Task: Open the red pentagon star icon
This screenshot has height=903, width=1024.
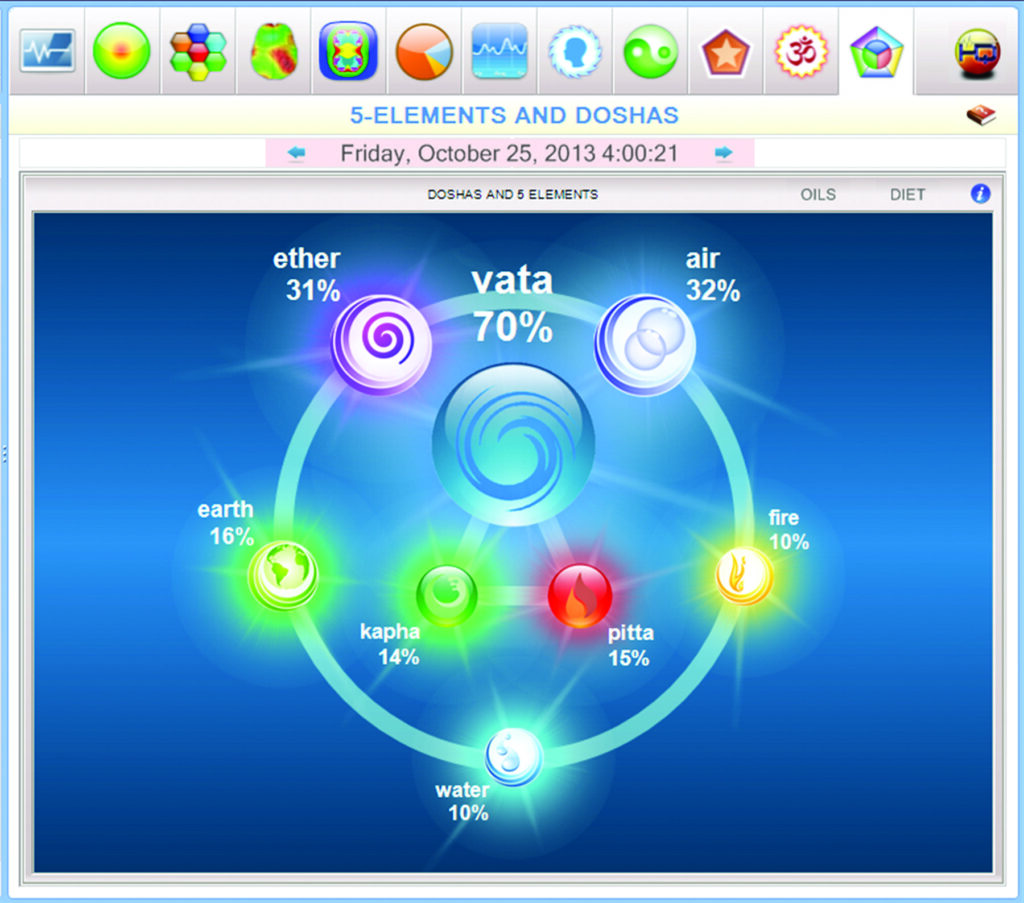Action: pos(726,51)
